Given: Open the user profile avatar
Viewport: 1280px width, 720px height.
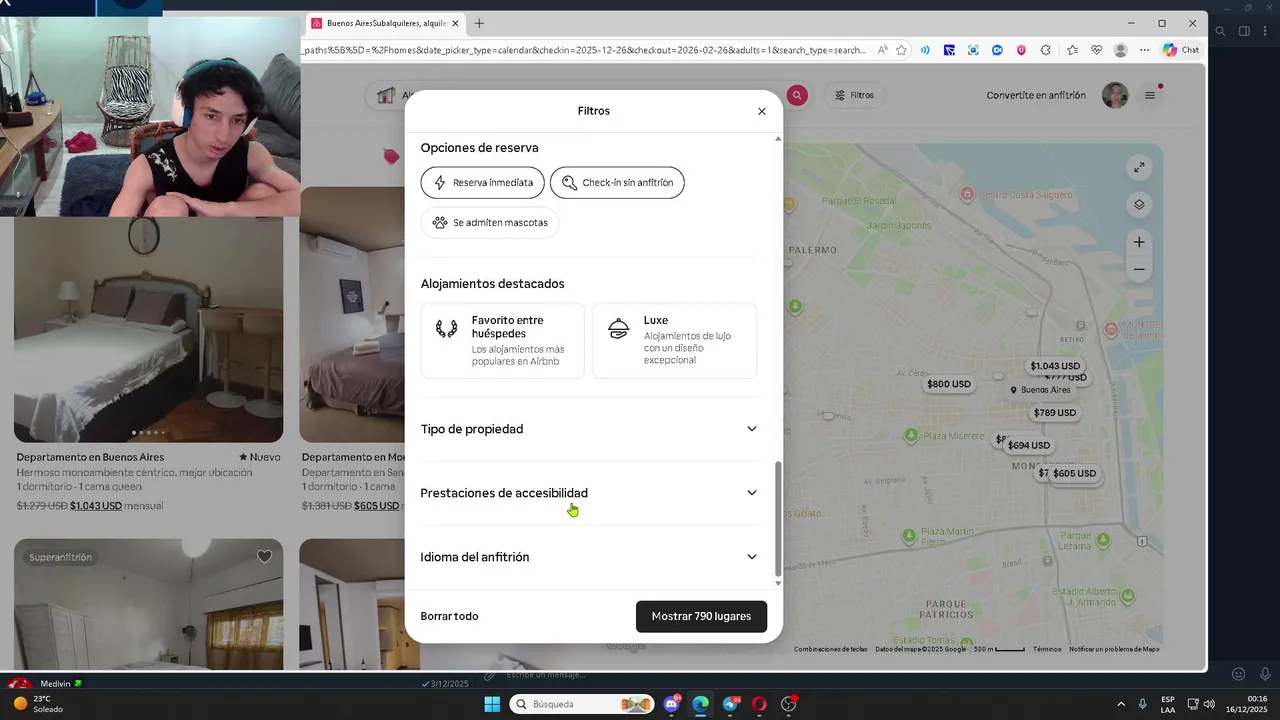Looking at the screenshot, I should click(1115, 95).
